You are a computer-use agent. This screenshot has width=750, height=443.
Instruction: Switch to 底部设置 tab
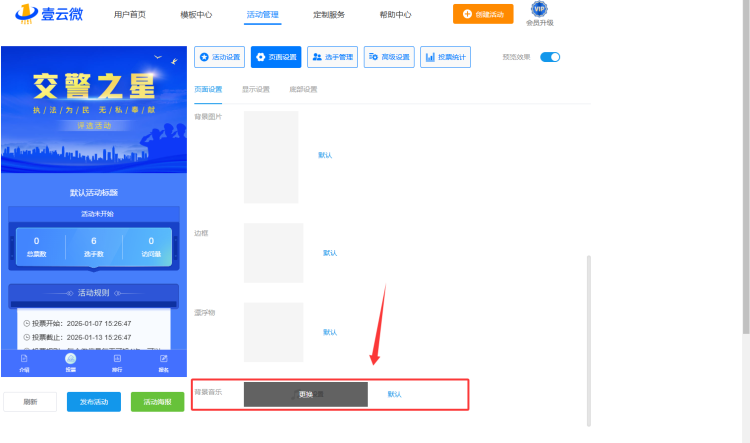pos(303,89)
